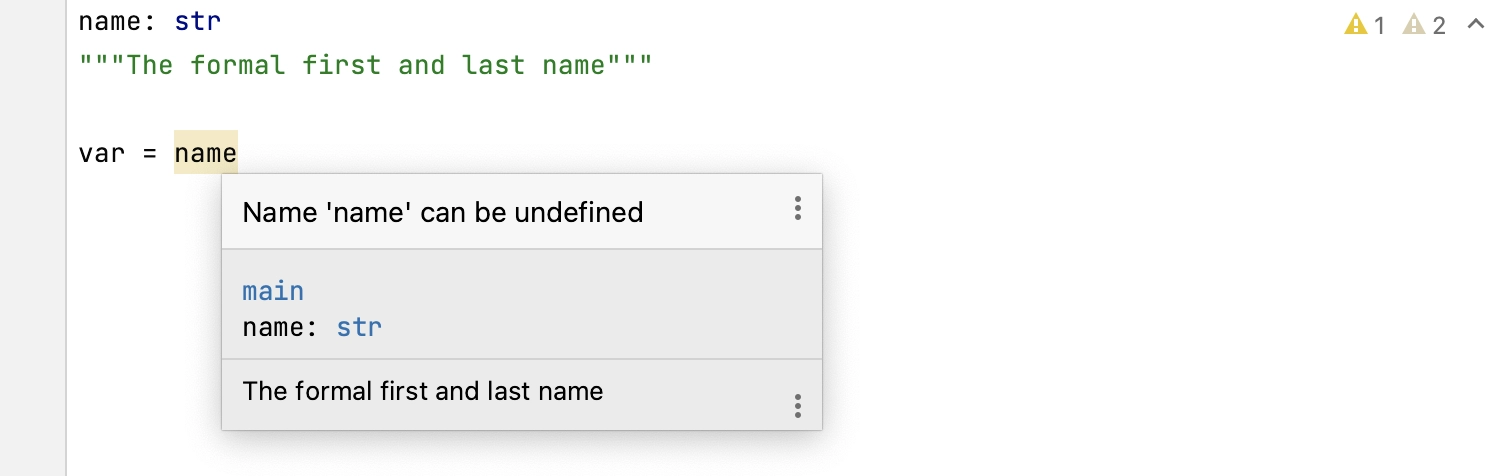
Task: Click the "var" identifier in the editor
Action: (102, 154)
